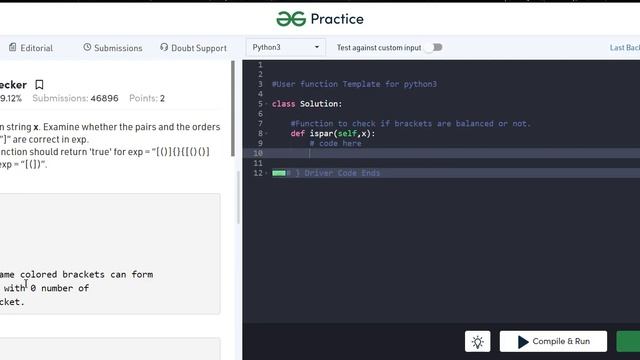Click the 'def ispar(self,x):' code line

pos(333,133)
